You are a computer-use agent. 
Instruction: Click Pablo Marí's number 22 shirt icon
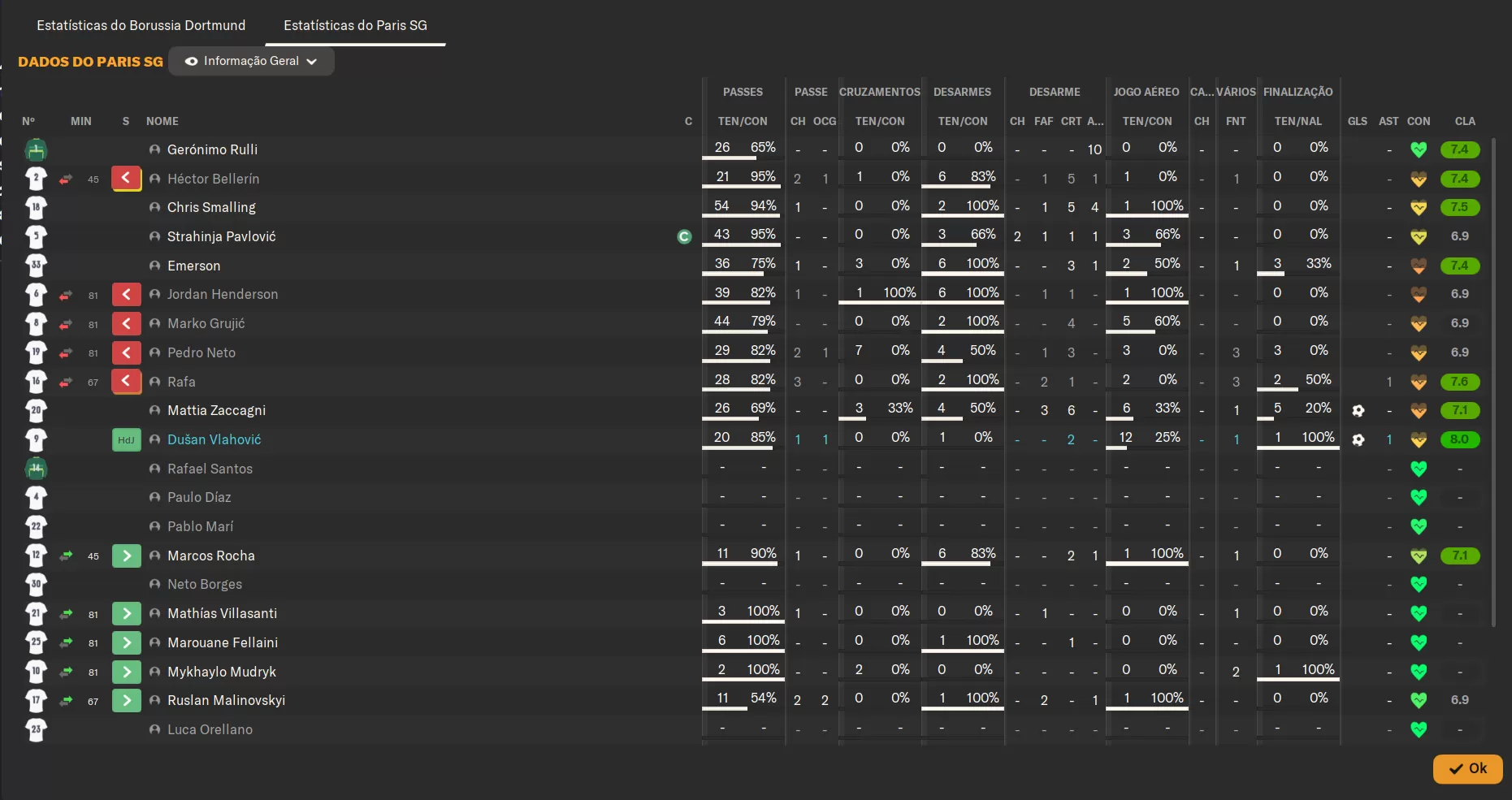[36, 526]
